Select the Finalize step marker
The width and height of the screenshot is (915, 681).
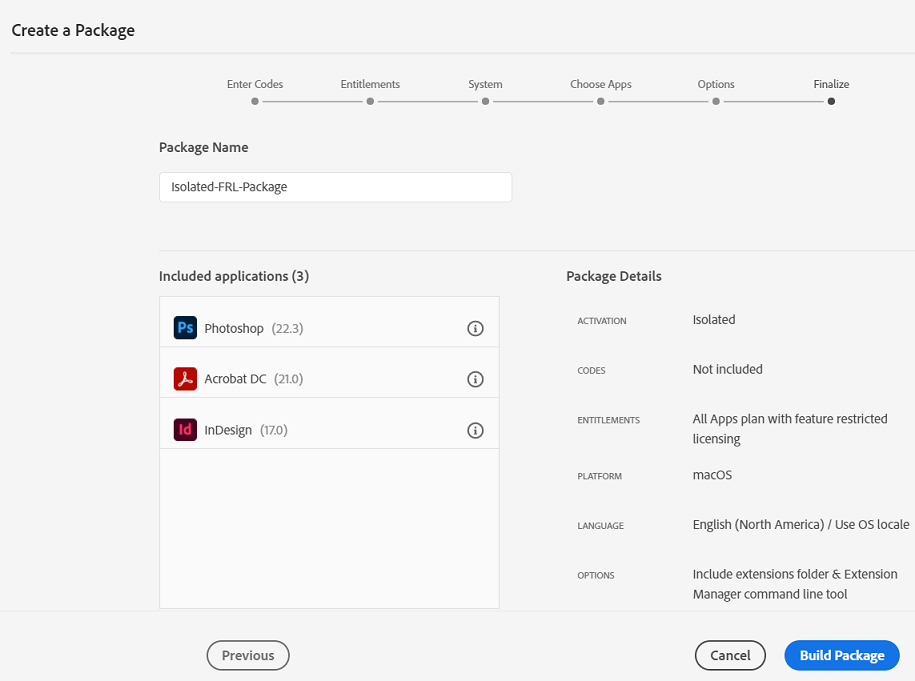831,101
